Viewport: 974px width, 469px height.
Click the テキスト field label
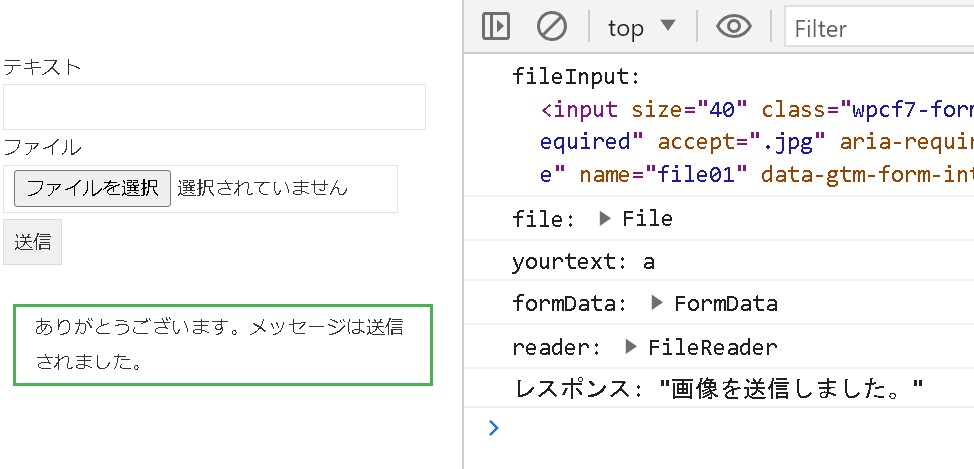pos(42,67)
